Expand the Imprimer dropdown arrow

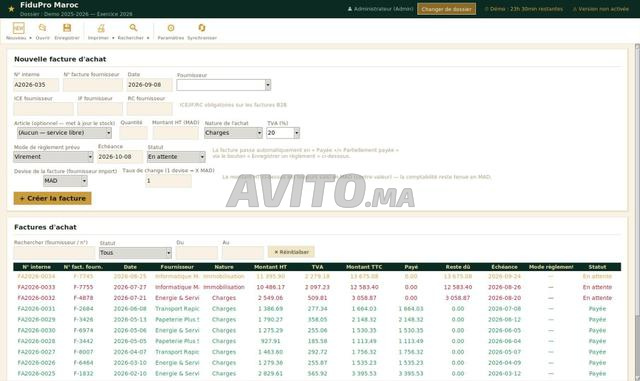[113, 38]
